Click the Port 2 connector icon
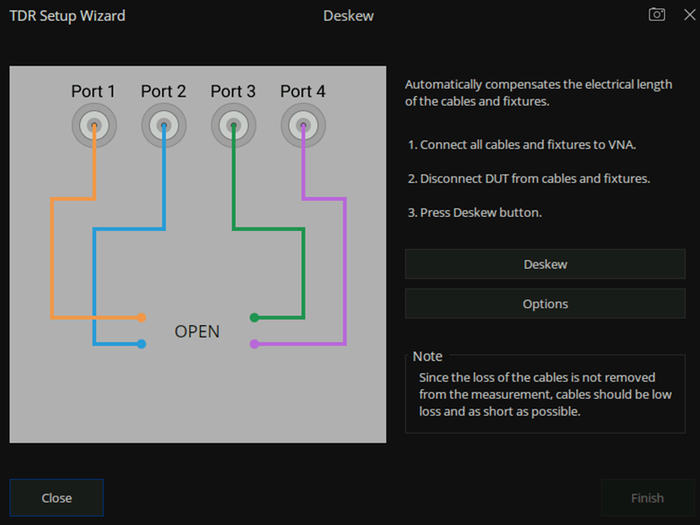The height and width of the screenshot is (525, 700). pyautogui.click(x=164, y=125)
